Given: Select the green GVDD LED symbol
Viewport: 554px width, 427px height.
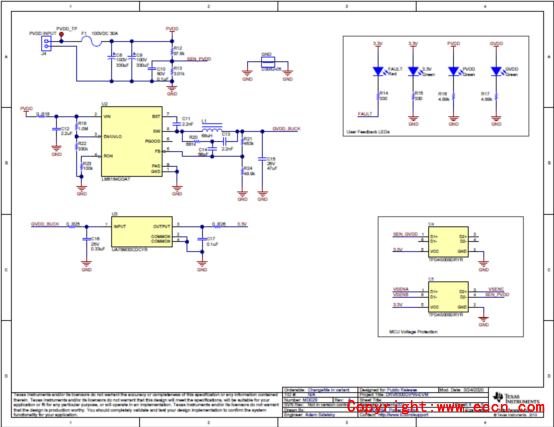Looking at the screenshot, I should [496, 71].
